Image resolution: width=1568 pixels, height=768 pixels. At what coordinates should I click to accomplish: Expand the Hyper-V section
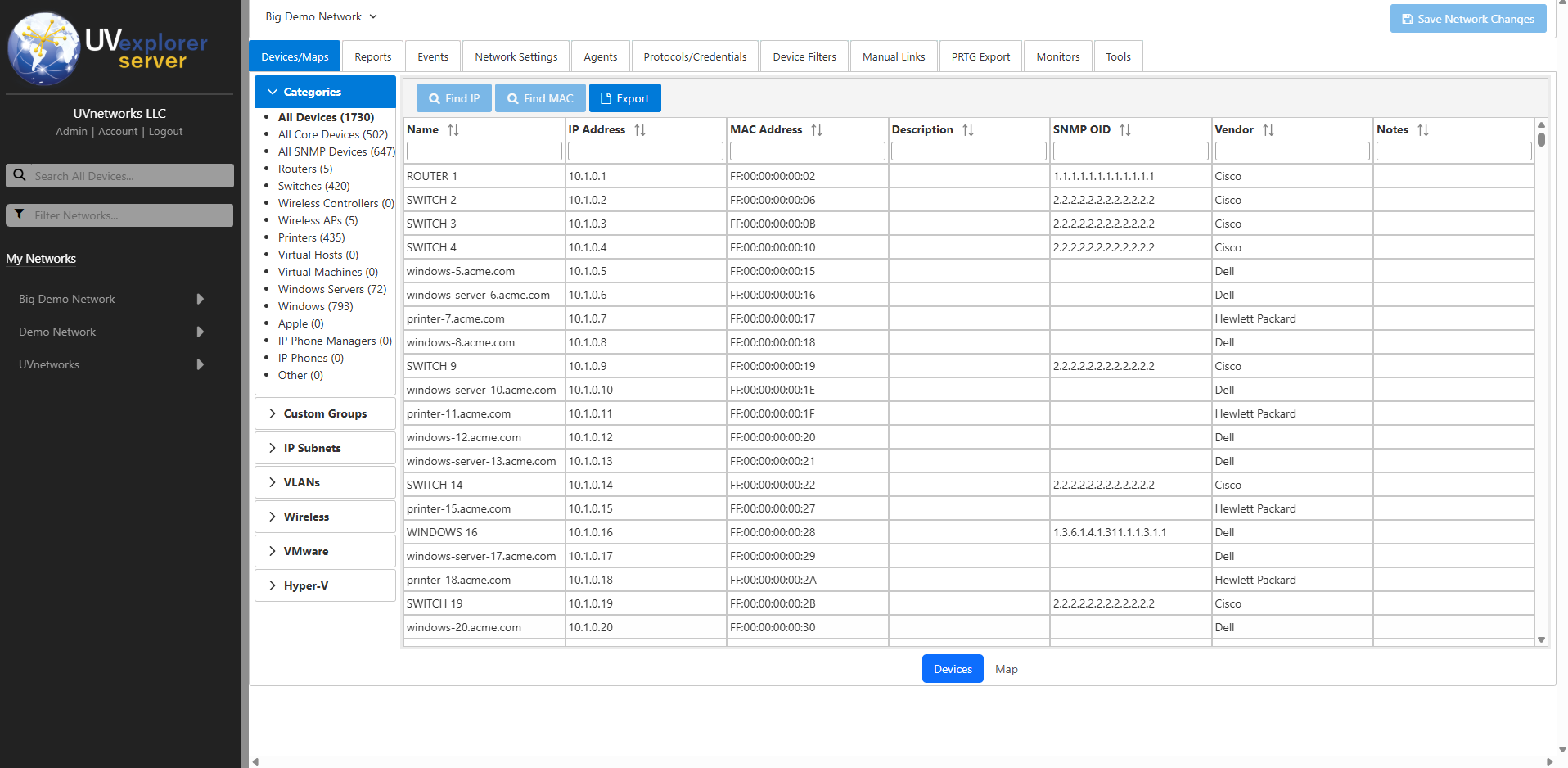[326, 585]
